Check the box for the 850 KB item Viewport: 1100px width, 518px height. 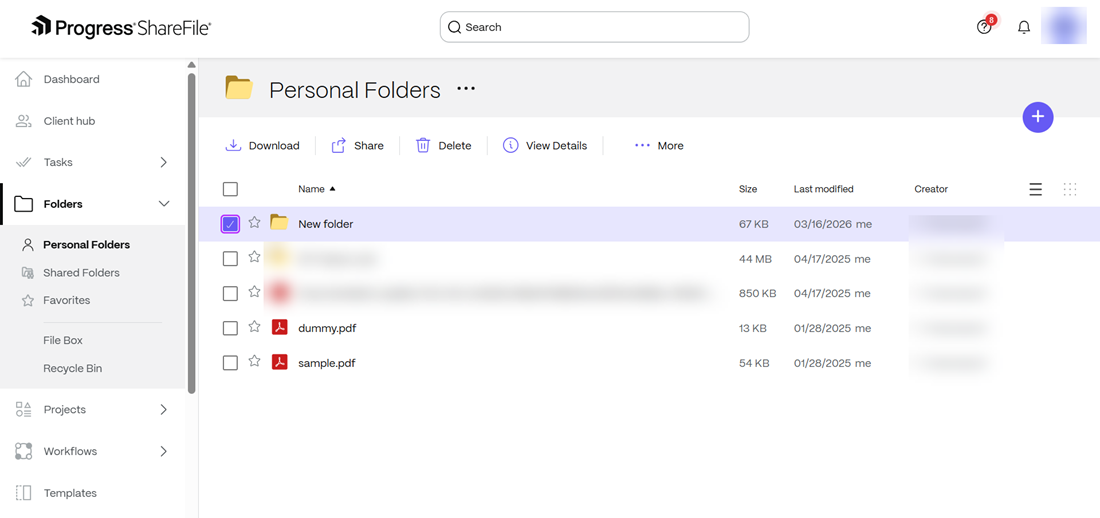tap(230, 293)
